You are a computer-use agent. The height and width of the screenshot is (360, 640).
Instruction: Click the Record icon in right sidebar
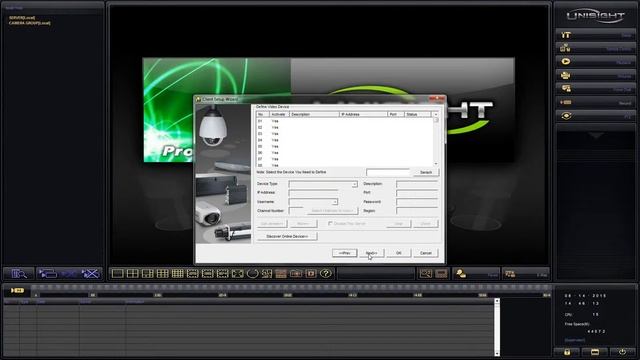(566, 102)
